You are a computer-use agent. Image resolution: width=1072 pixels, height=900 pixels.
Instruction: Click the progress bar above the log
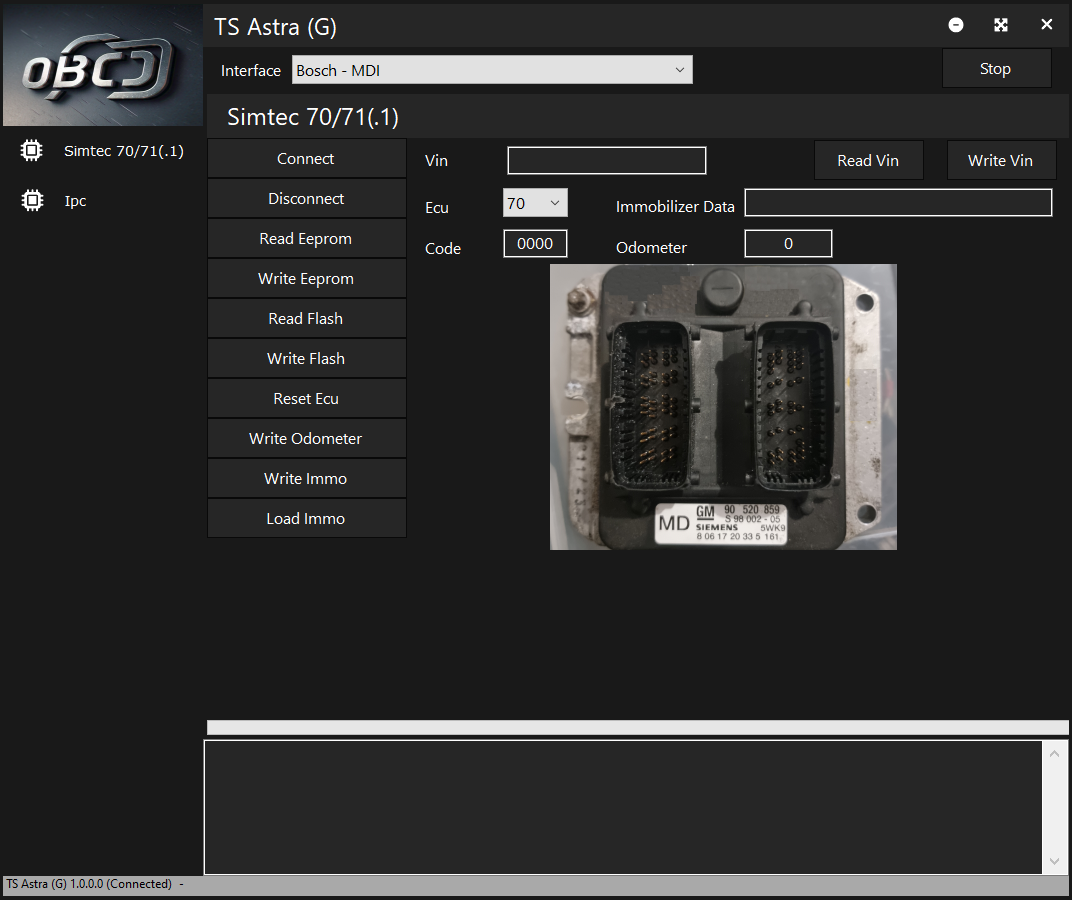637,727
